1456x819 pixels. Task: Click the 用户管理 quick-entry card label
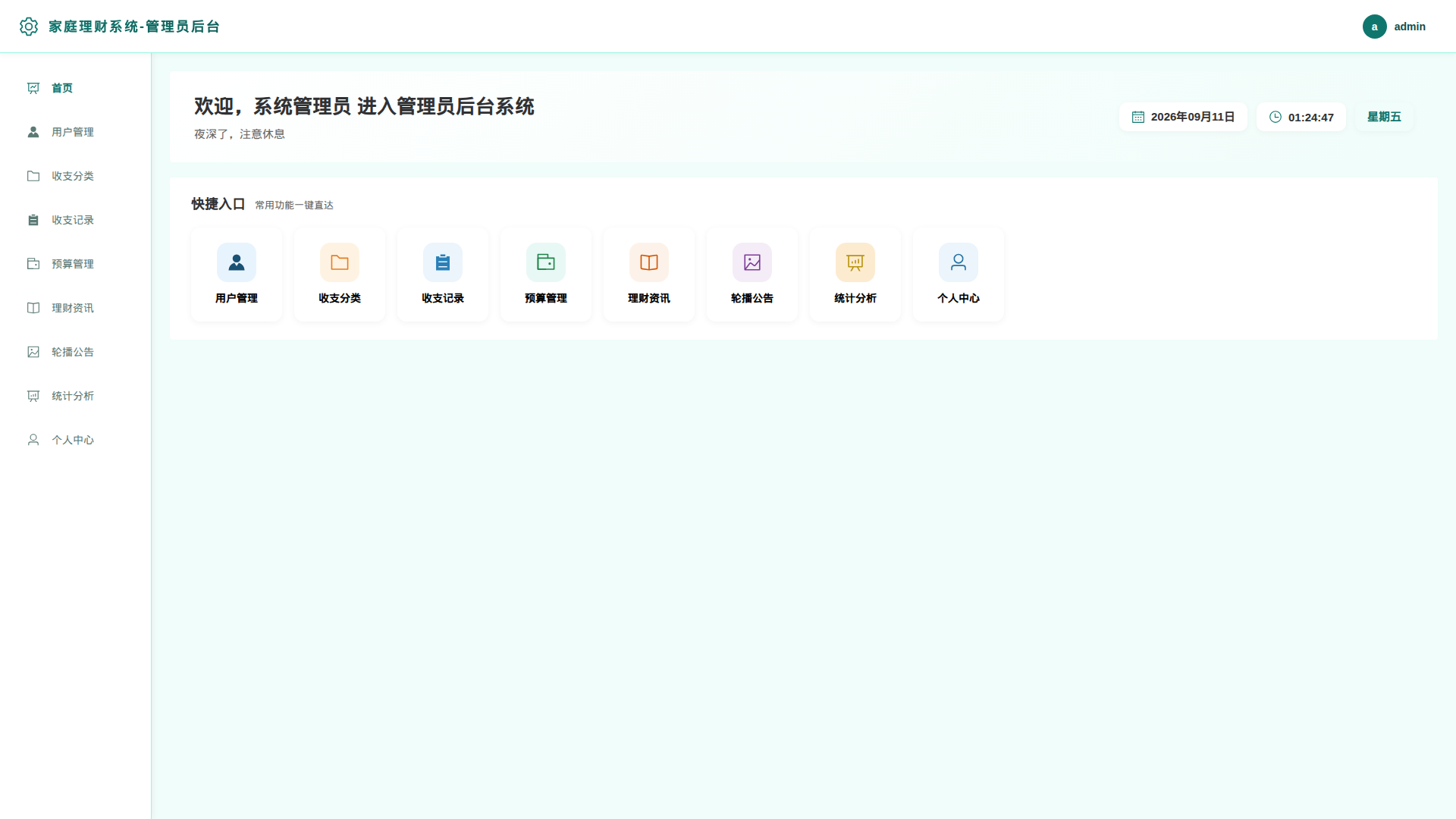click(x=237, y=298)
